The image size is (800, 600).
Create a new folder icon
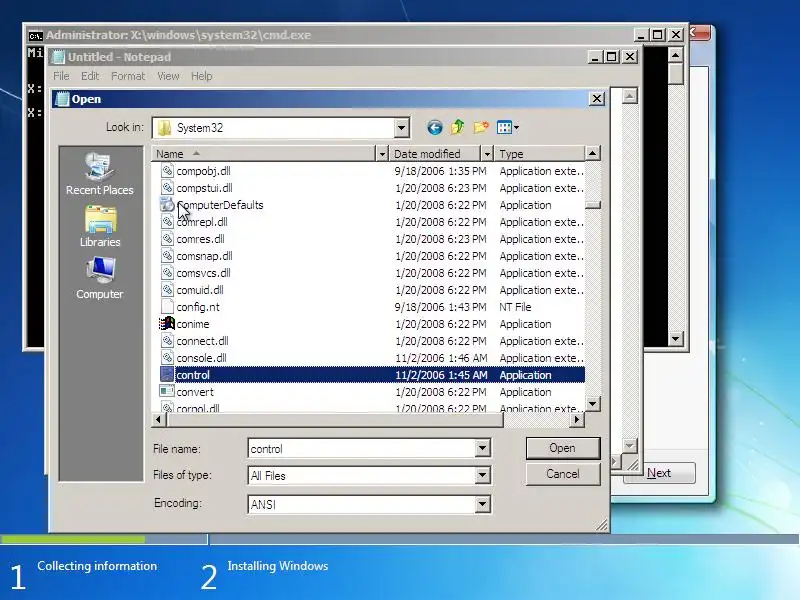tap(481, 127)
